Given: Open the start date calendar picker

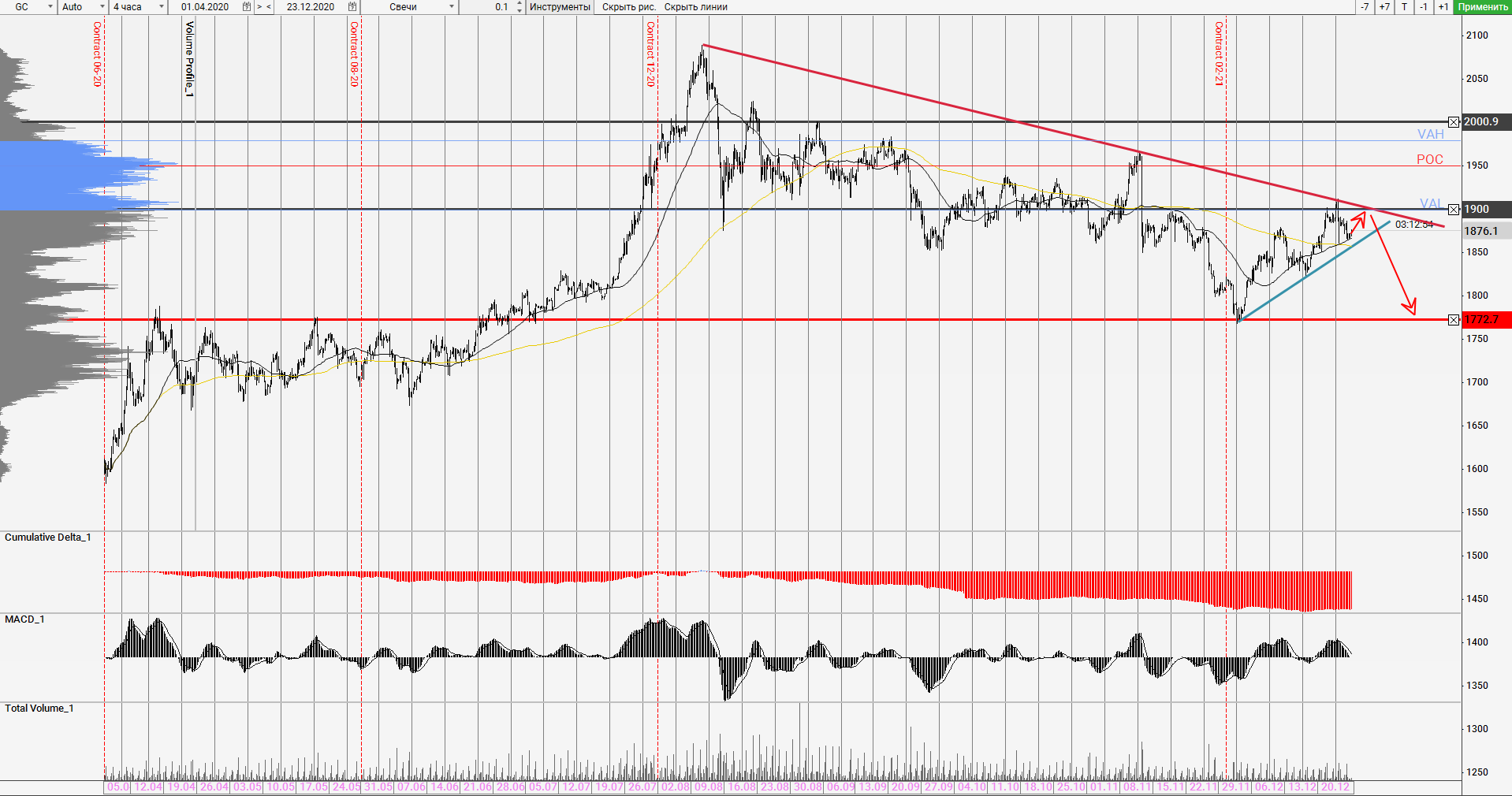Looking at the screenshot, I should 247,7.
